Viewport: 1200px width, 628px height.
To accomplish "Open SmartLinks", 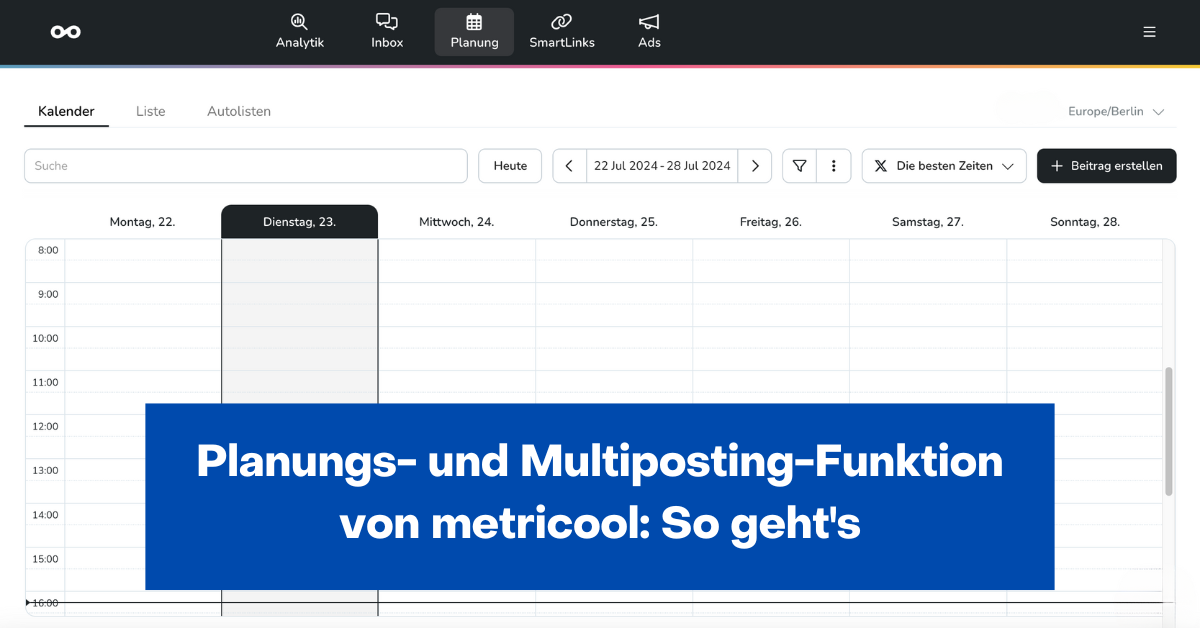I will pyautogui.click(x=562, y=31).
